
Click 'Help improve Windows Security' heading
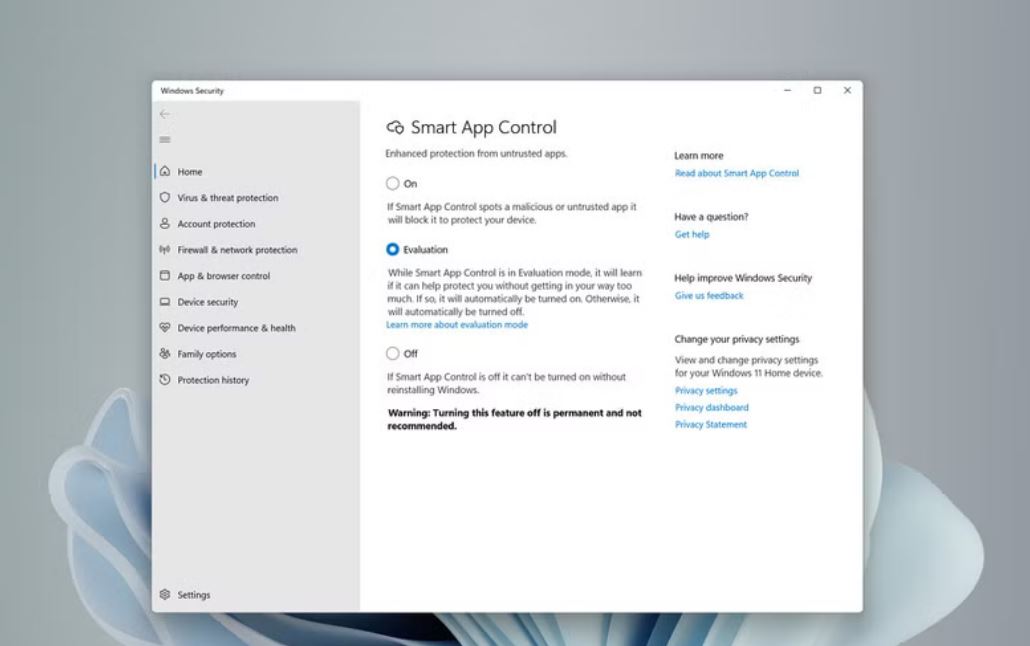(743, 278)
